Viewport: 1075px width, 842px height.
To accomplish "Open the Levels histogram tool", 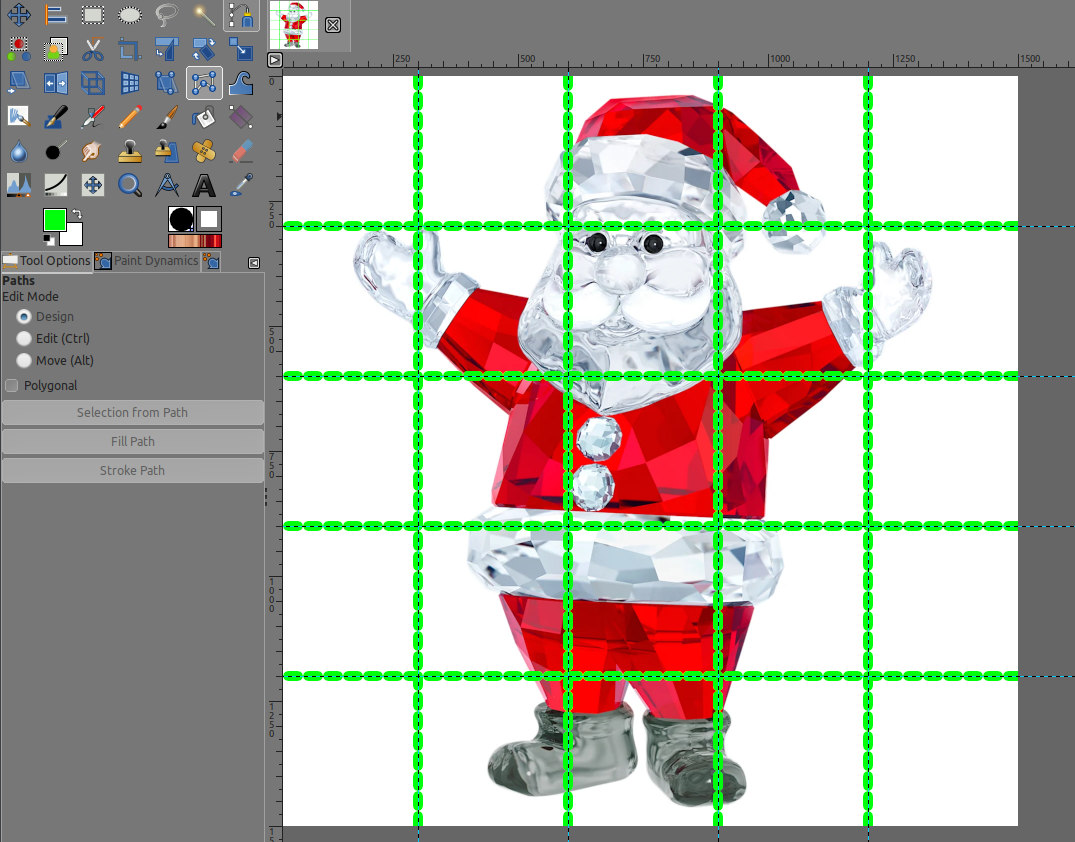I will coord(19,185).
